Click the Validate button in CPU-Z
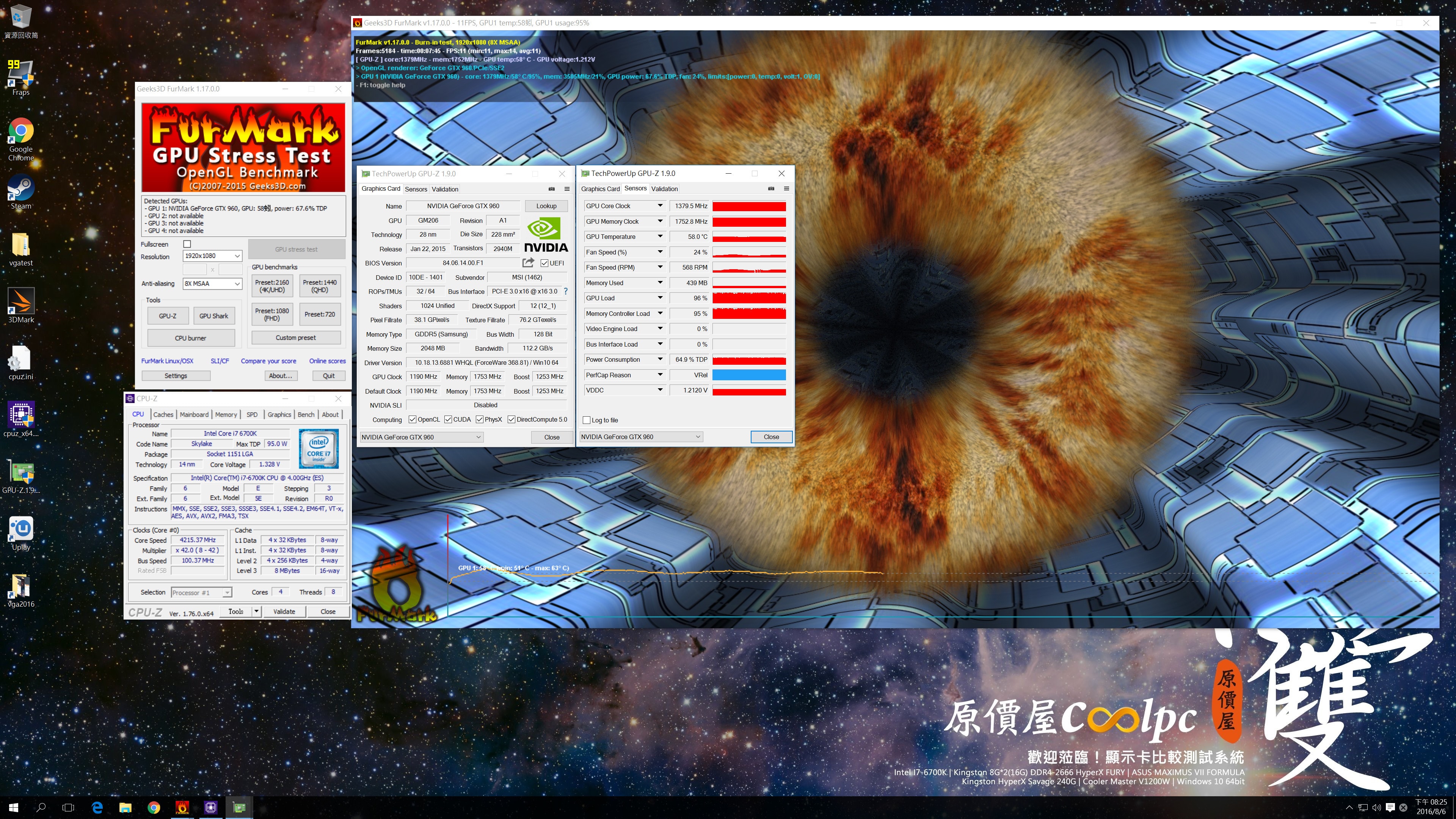The image size is (1456, 819). [284, 612]
